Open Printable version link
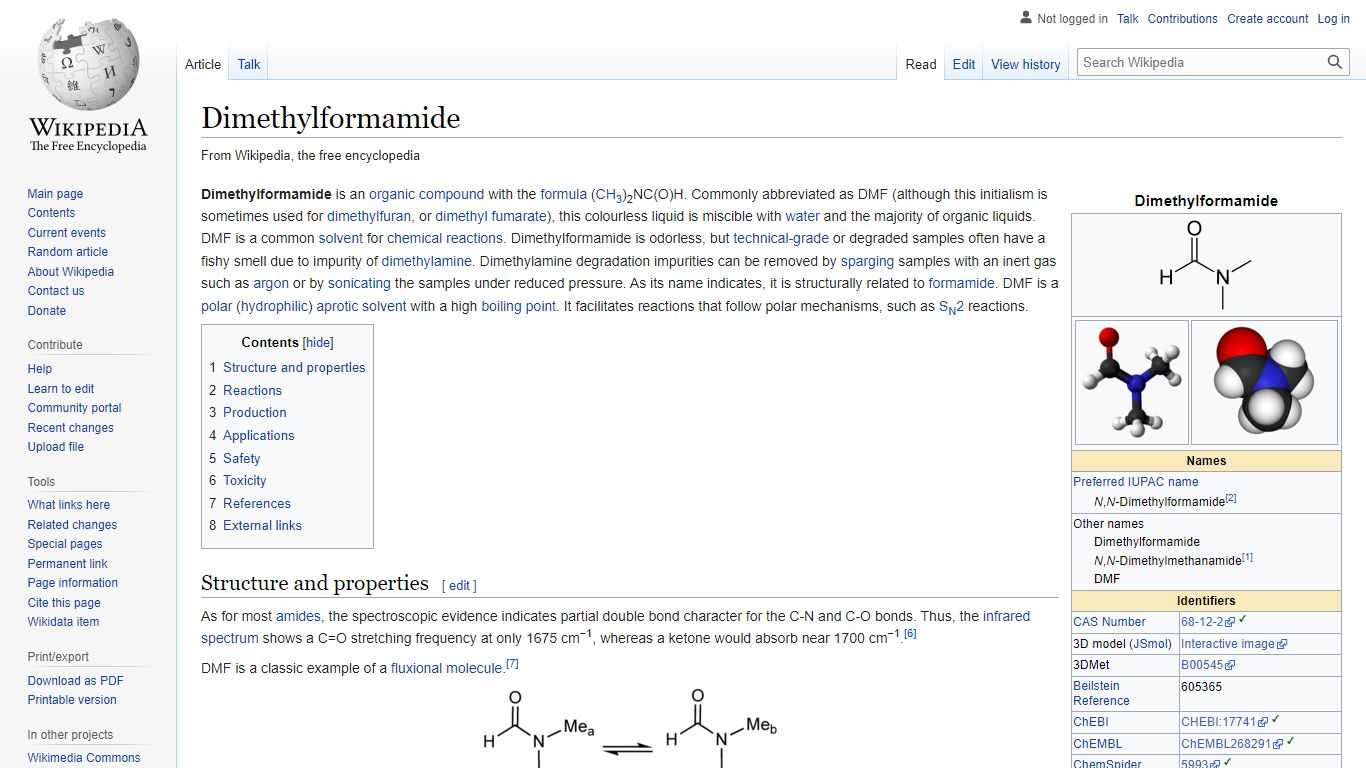Screen dimensions: 1366x768 click(72, 700)
